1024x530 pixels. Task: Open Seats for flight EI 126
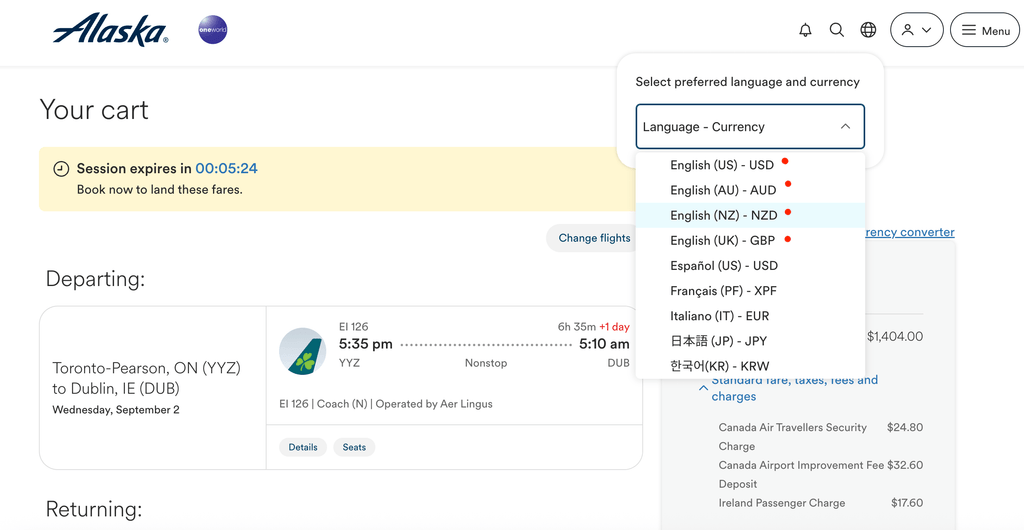pyautogui.click(x=354, y=447)
